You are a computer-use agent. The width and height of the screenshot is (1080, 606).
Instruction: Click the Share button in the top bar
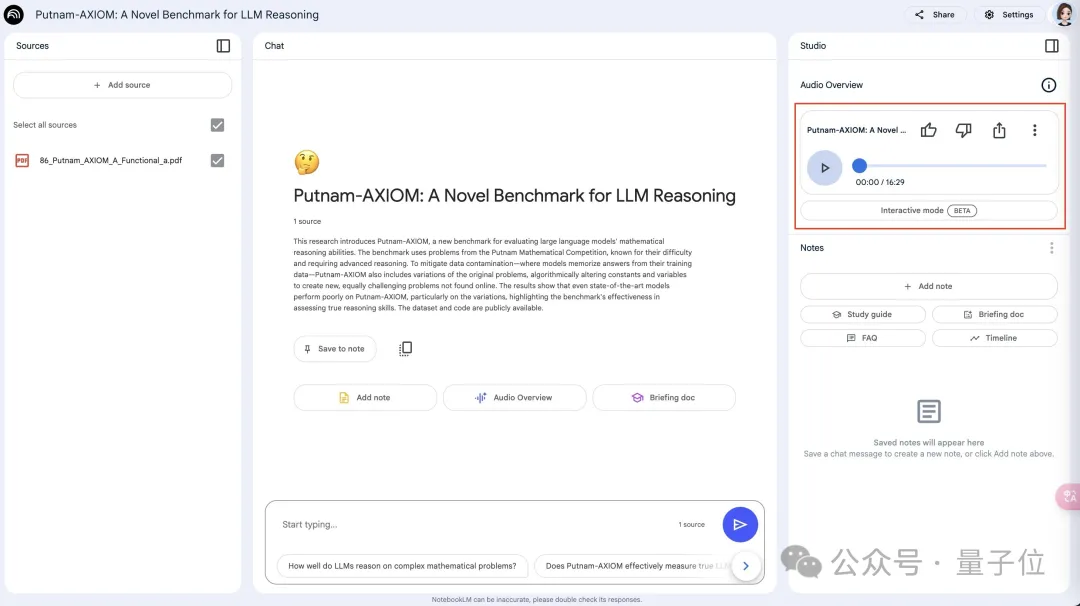click(935, 15)
